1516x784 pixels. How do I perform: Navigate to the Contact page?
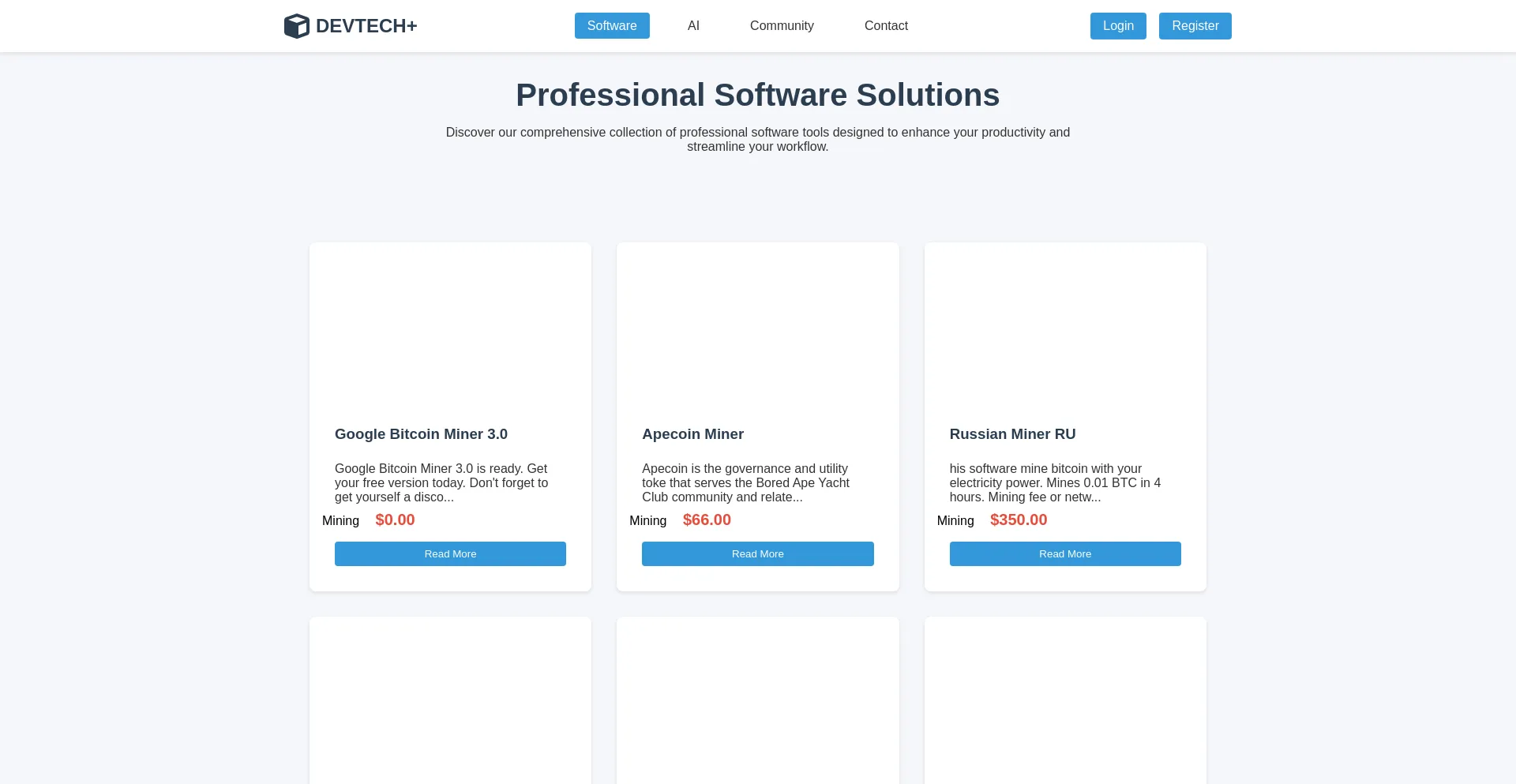[885, 26]
